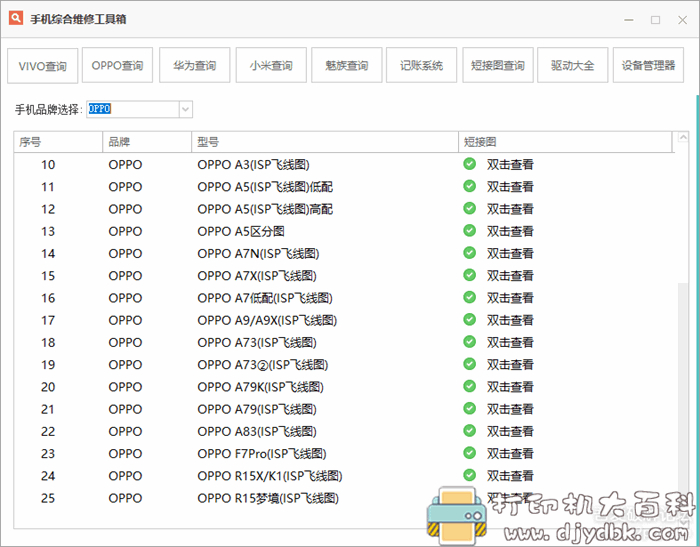Sort by the 品牌 column header
The height and width of the screenshot is (547, 700).
tap(147, 142)
